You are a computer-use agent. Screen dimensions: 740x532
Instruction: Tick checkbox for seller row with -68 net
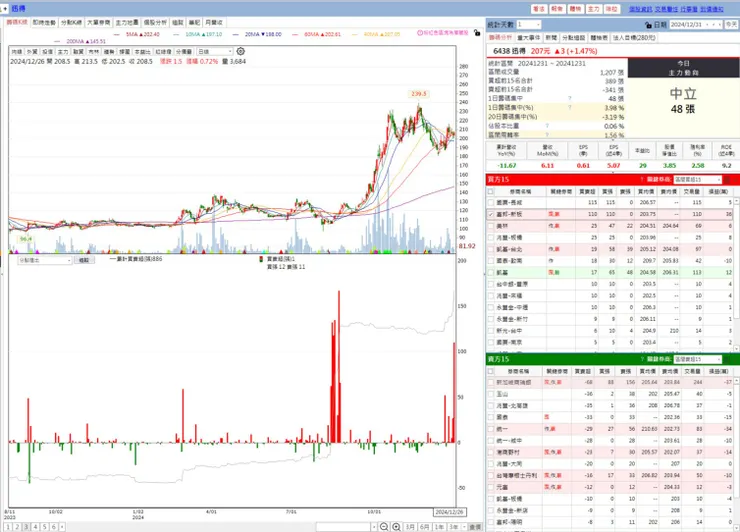[491, 382]
